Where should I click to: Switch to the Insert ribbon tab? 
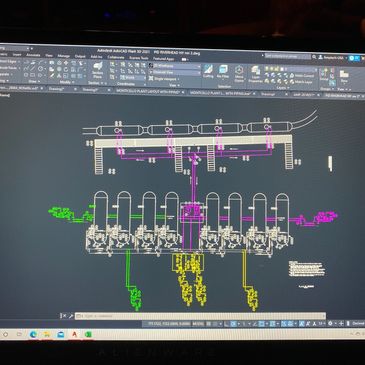pyautogui.click(x=17, y=54)
